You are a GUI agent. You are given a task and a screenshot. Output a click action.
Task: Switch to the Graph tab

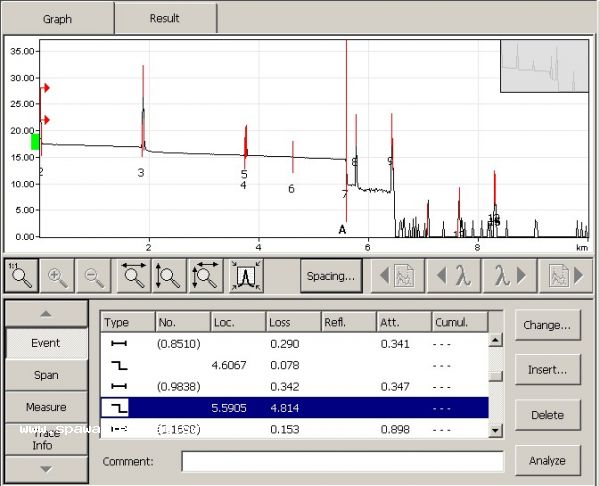(57, 18)
